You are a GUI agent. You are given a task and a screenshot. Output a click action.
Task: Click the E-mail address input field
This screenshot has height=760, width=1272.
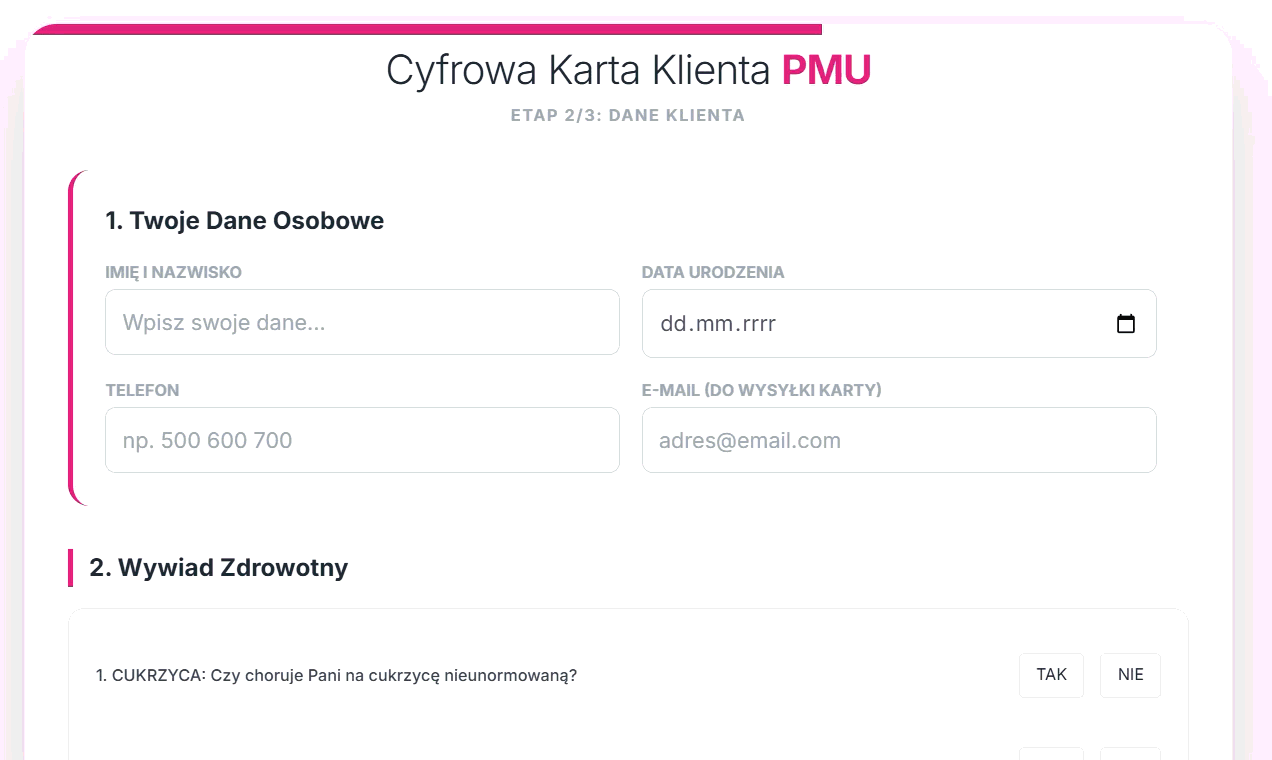point(899,440)
